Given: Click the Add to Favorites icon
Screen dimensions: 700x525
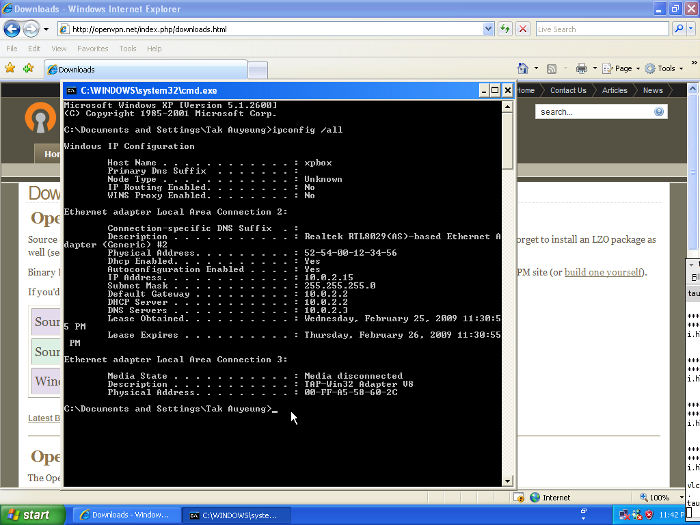Looking at the screenshot, I should tap(28, 68).
